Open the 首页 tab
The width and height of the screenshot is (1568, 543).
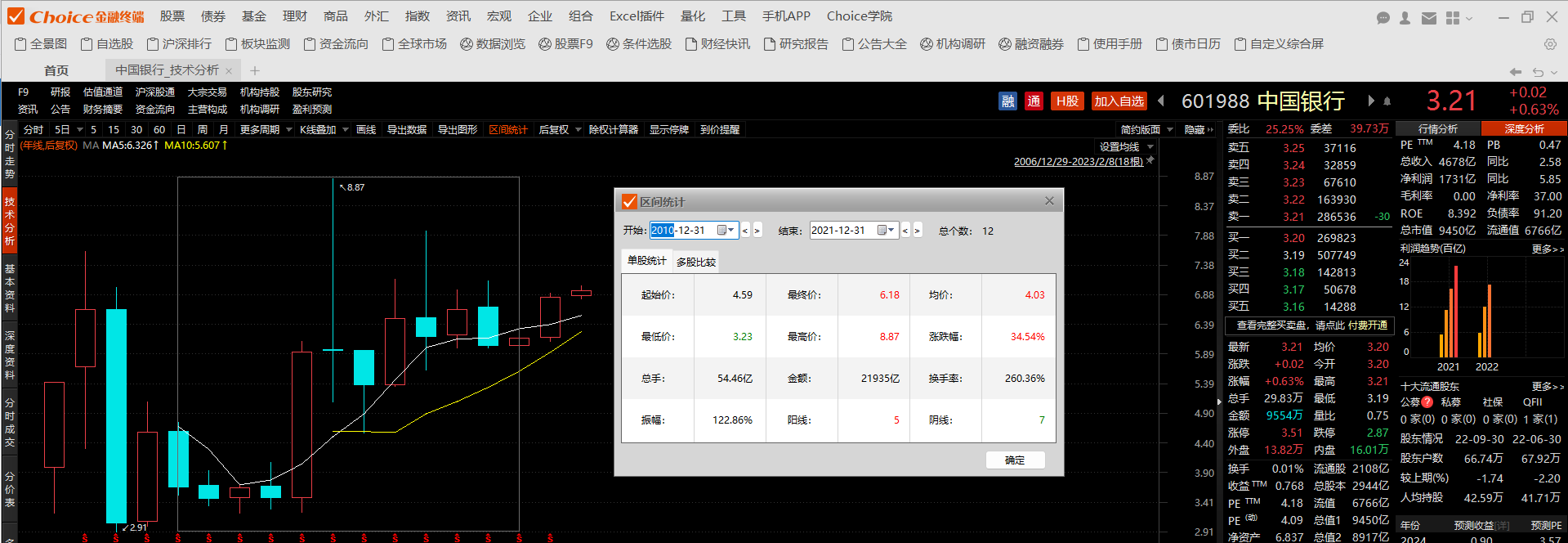coord(56,71)
